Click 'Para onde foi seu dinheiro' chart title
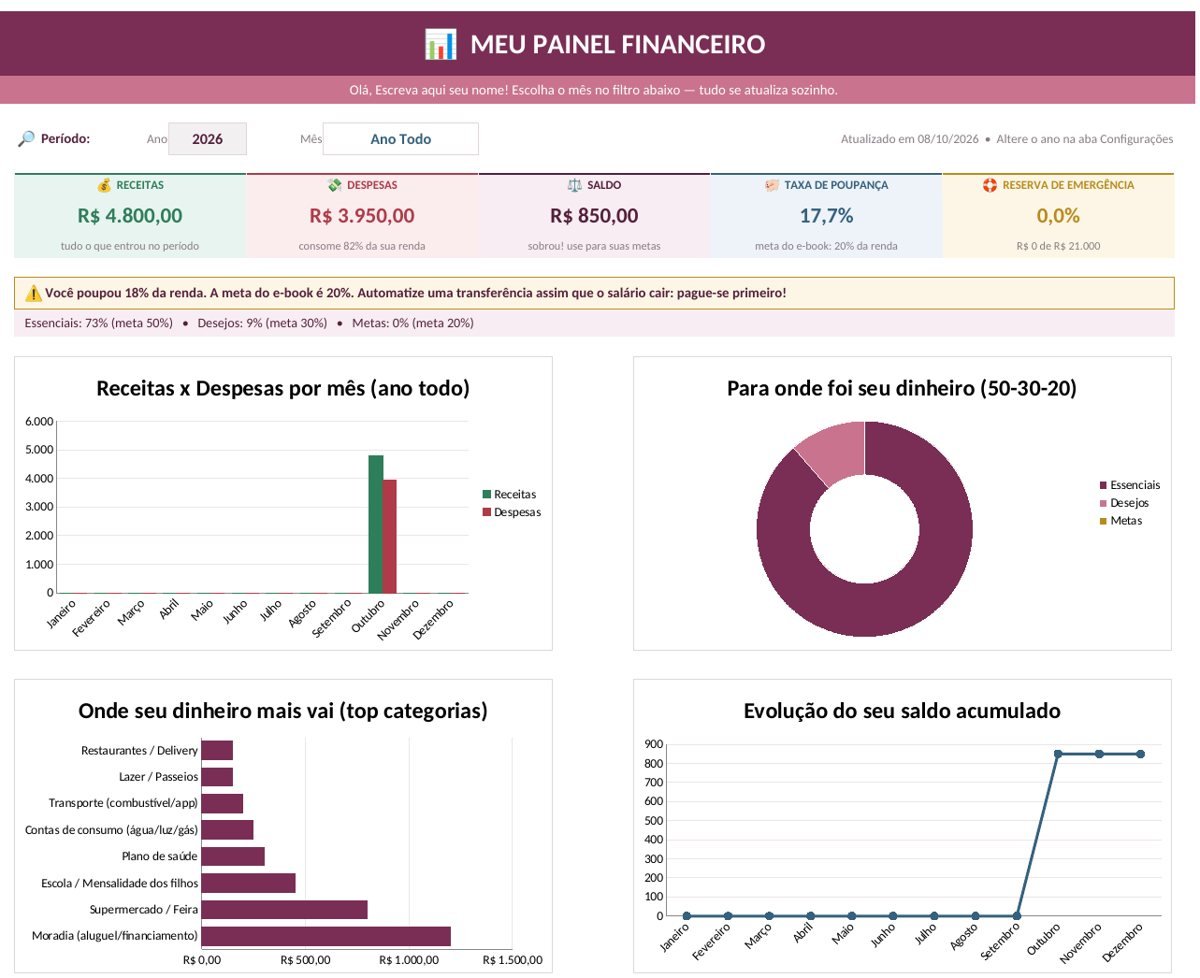Image resolution: width=1200 pixels, height=978 pixels. pyautogui.click(x=902, y=388)
